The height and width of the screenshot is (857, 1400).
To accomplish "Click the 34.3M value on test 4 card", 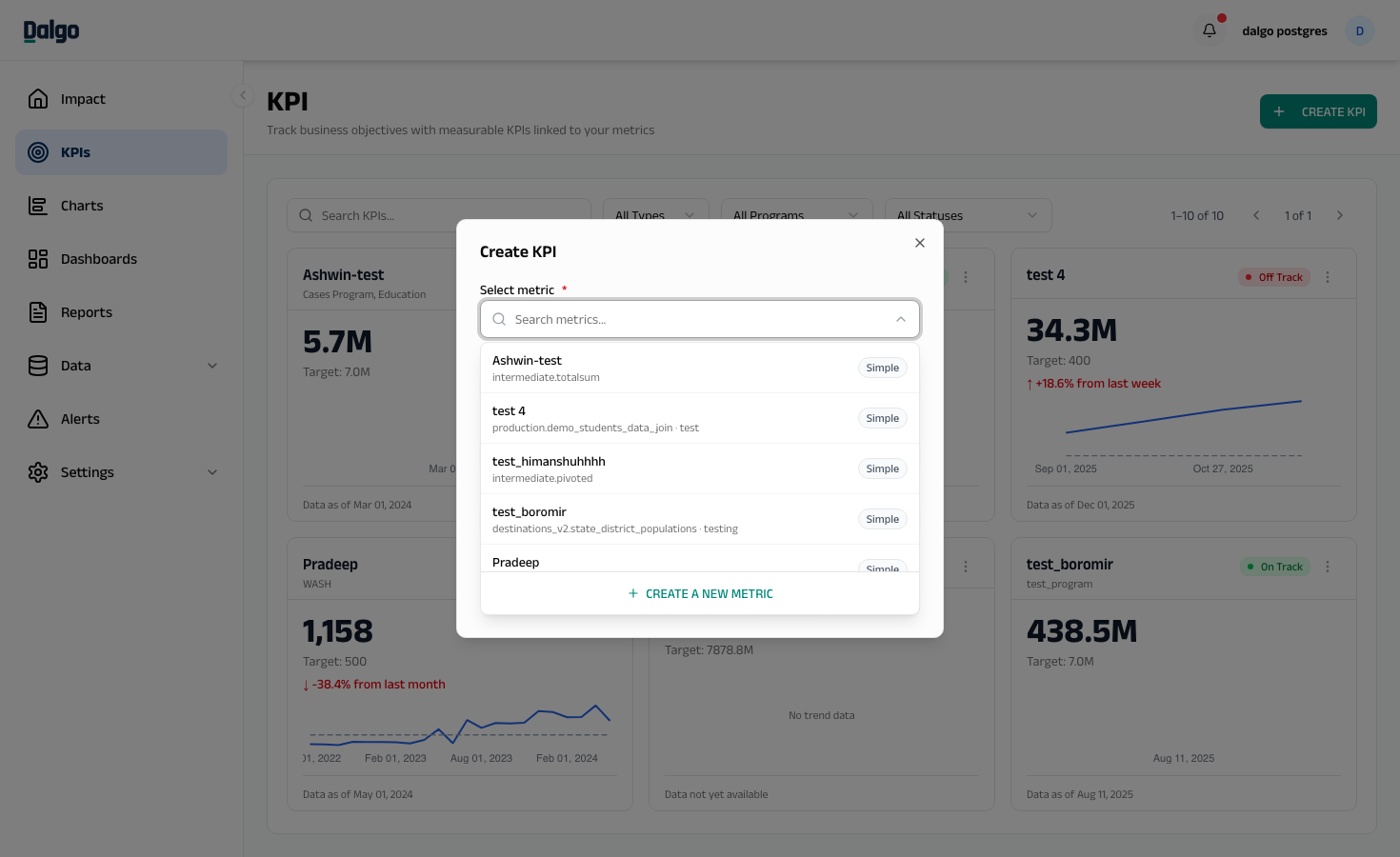I will 1072,330.
